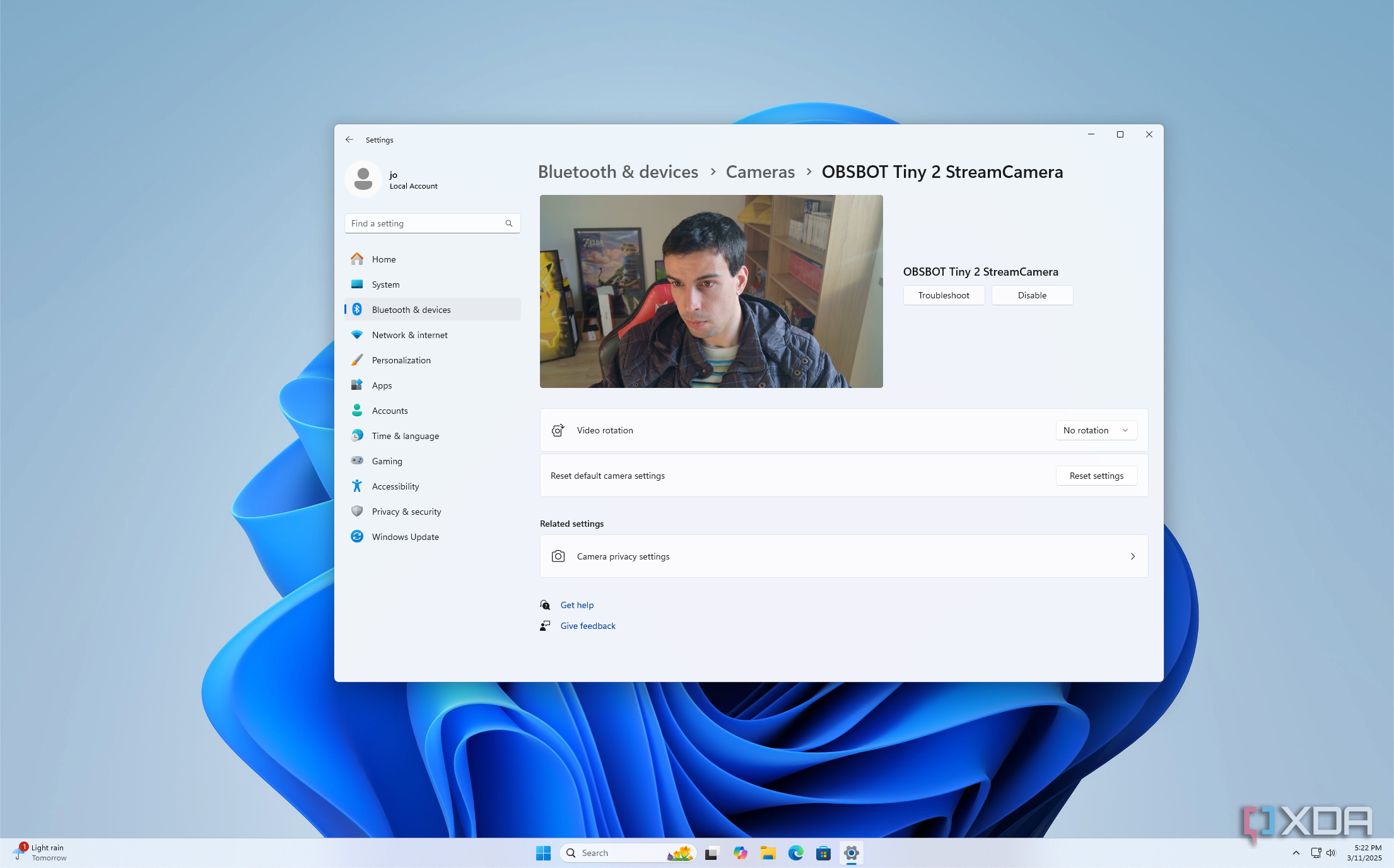Click the back arrow in Settings
The height and width of the screenshot is (868, 1394).
point(349,139)
